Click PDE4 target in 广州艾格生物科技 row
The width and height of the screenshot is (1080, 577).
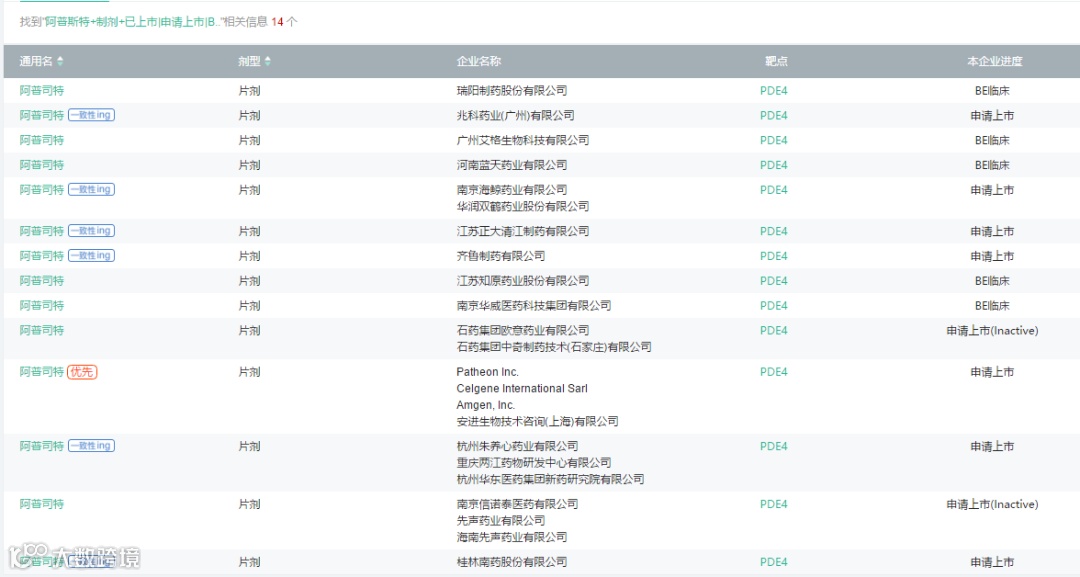773,140
